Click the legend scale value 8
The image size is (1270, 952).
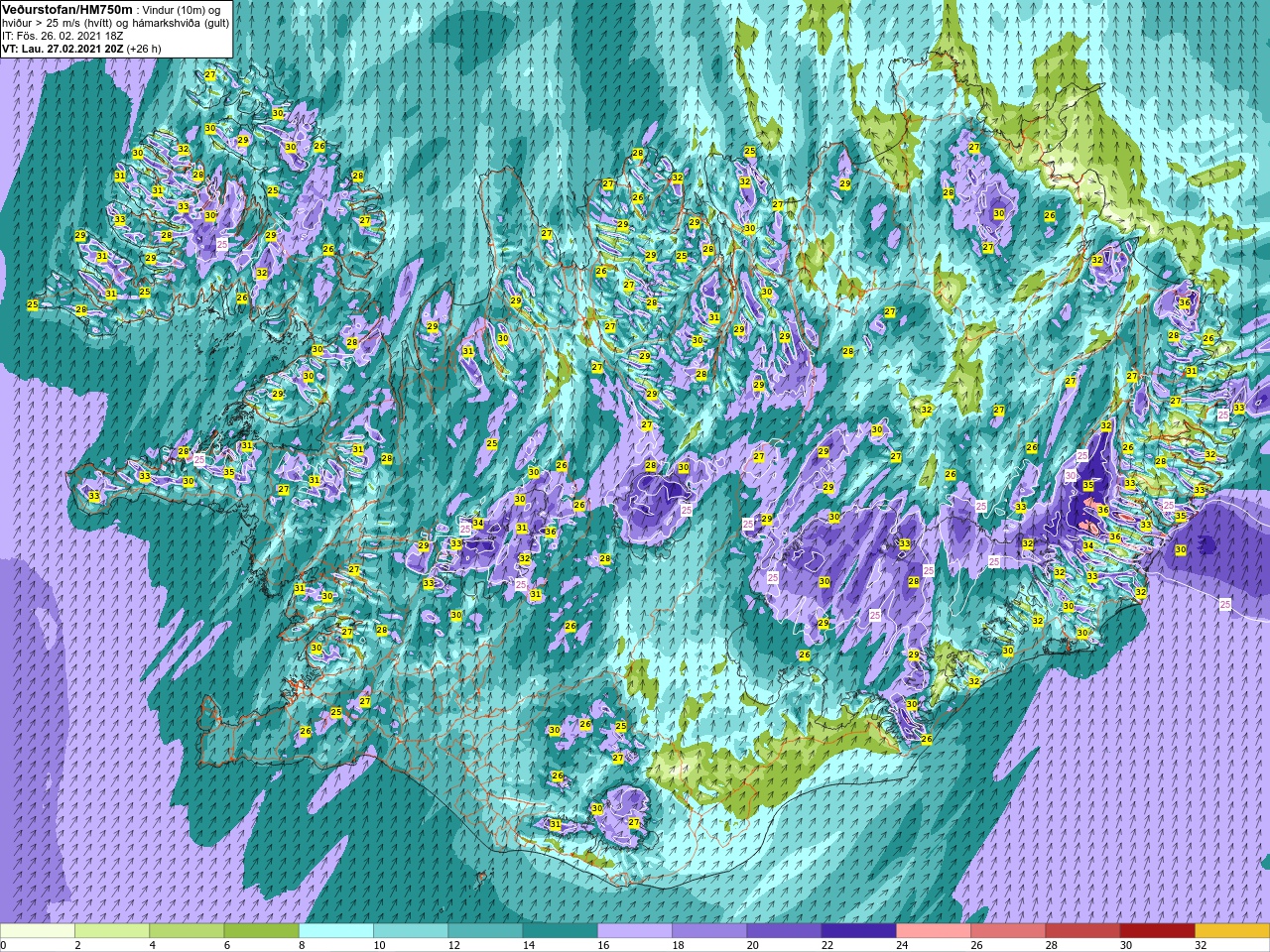[x=302, y=945]
